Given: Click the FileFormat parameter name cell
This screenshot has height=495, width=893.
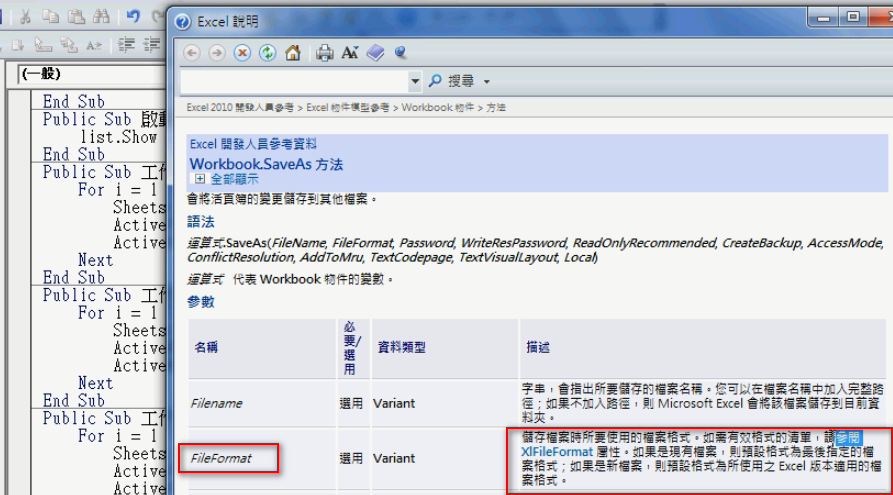Looking at the screenshot, I should 221,459.
